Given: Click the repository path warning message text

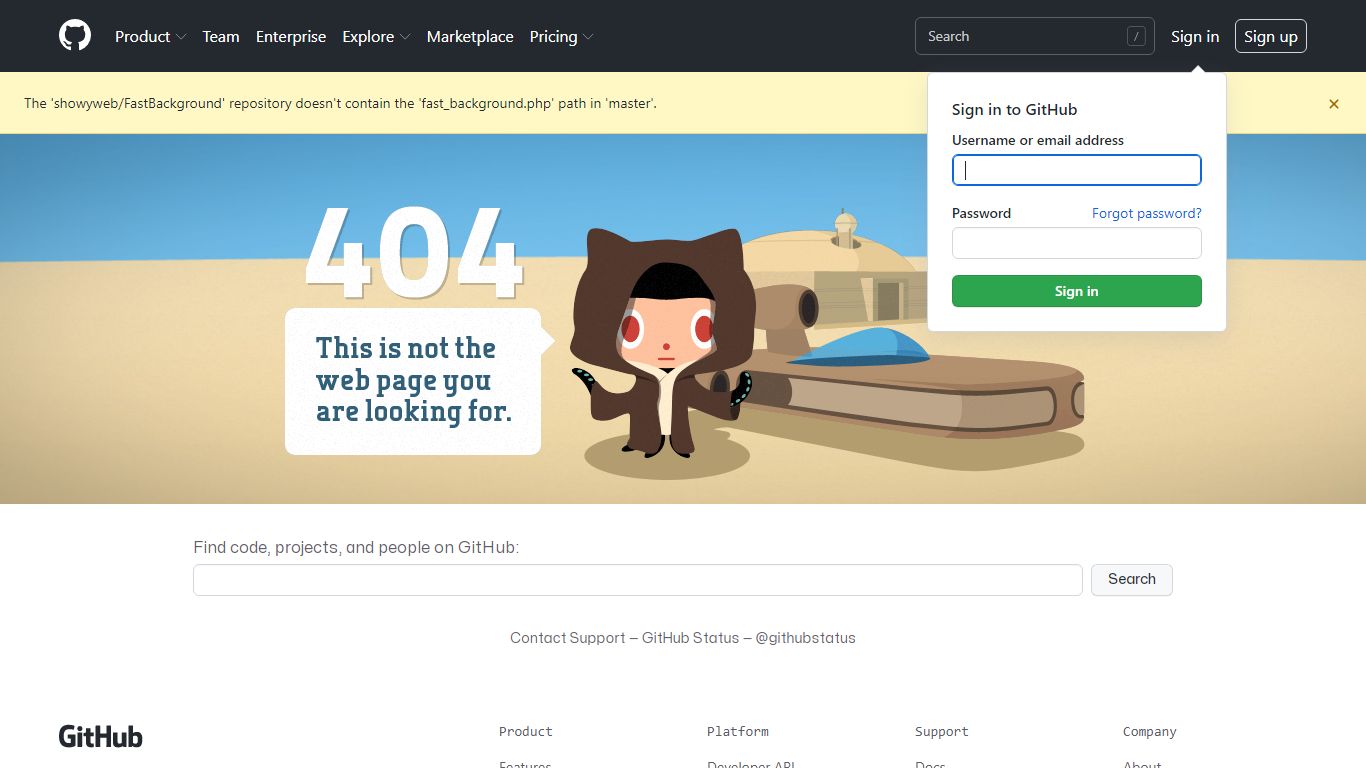Looking at the screenshot, I should [341, 103].
